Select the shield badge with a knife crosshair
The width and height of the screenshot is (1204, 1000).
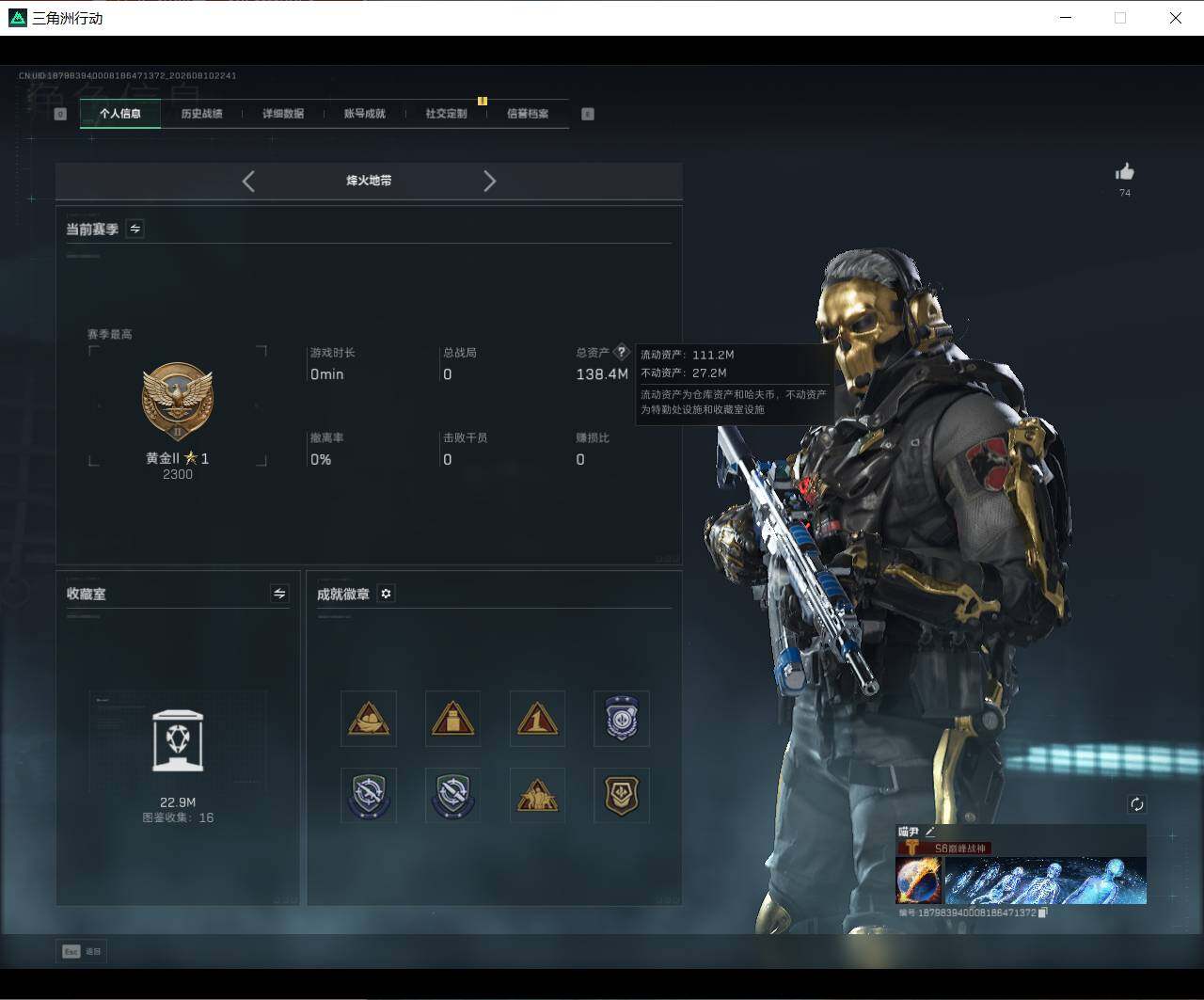[452, 795]
